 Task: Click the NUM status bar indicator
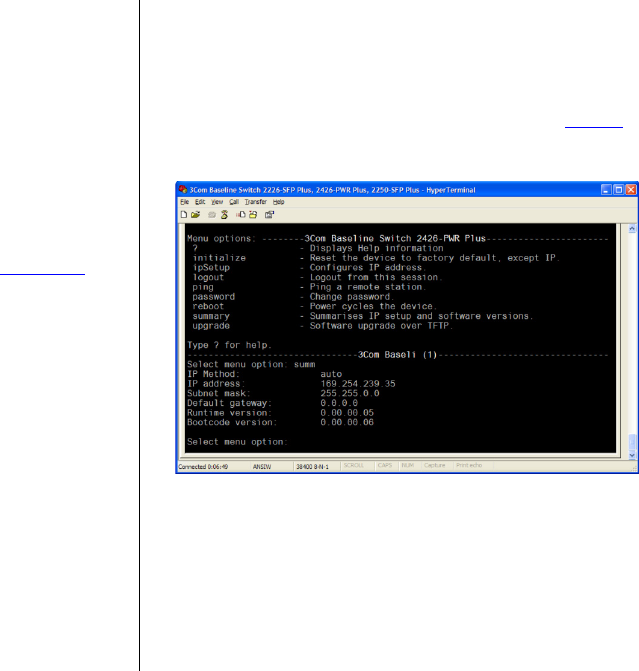pyautogui.click(x=407, y=465)
